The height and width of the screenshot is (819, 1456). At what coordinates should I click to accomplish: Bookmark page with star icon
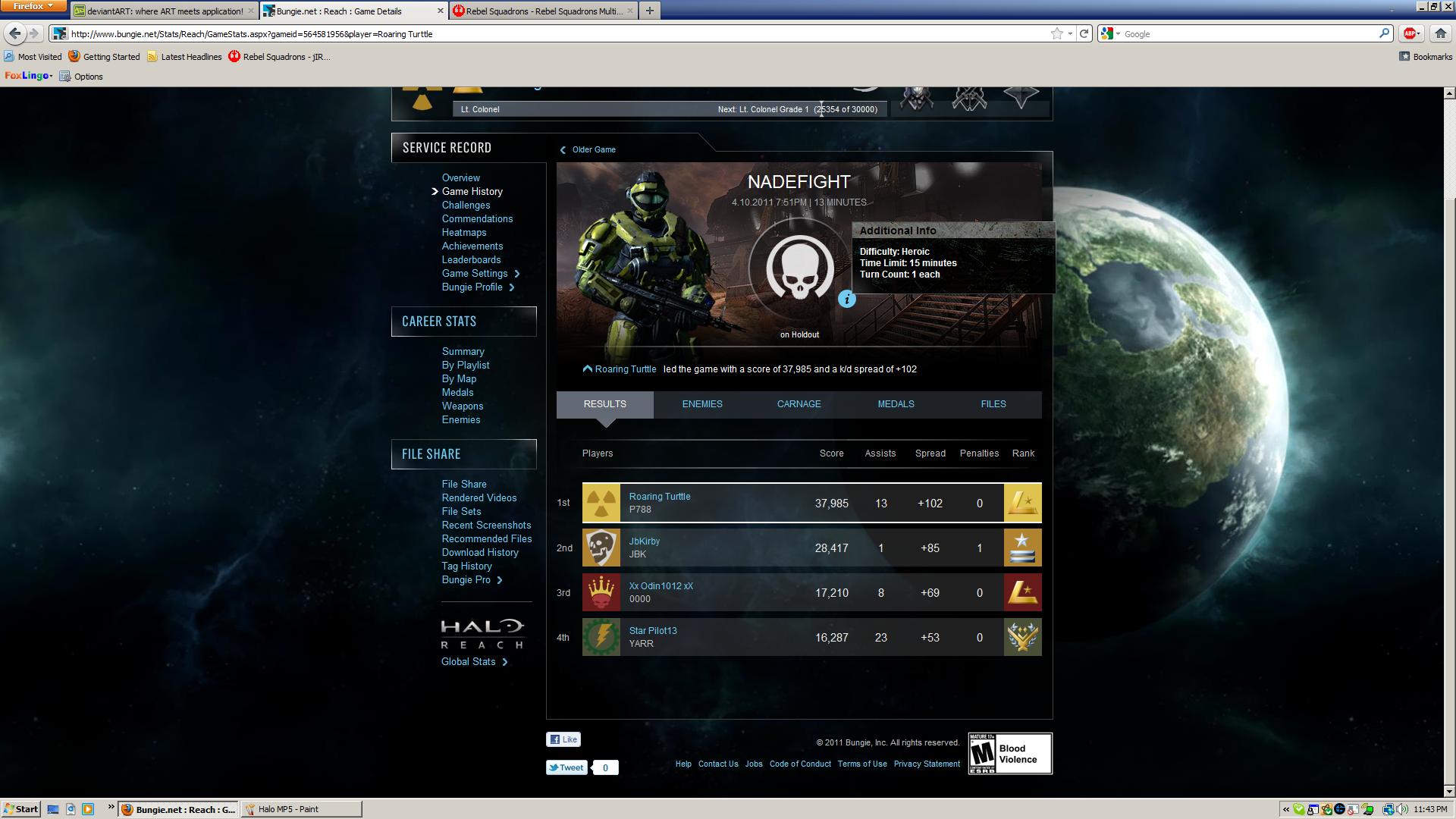coord(1056,33)
